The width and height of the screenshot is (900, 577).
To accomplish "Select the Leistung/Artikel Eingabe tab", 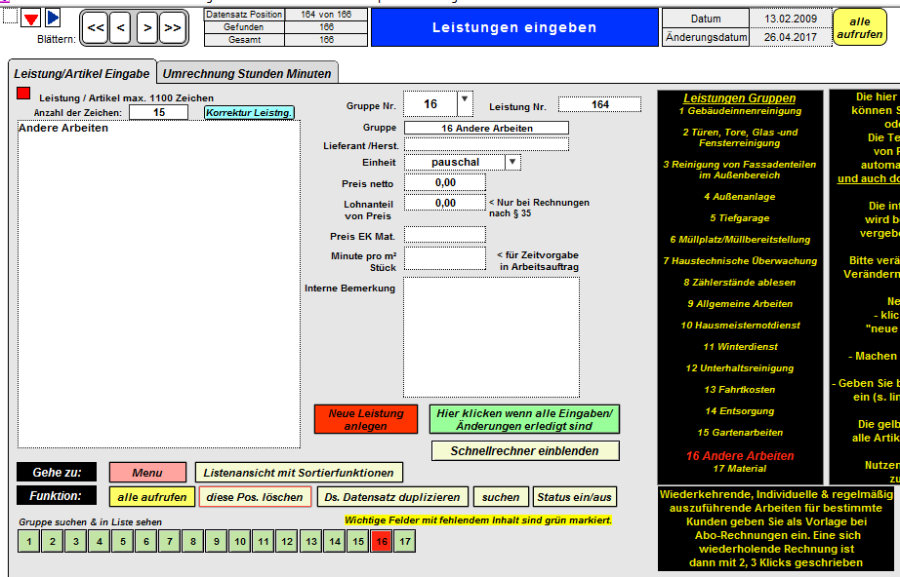I will tap(81, 74).
